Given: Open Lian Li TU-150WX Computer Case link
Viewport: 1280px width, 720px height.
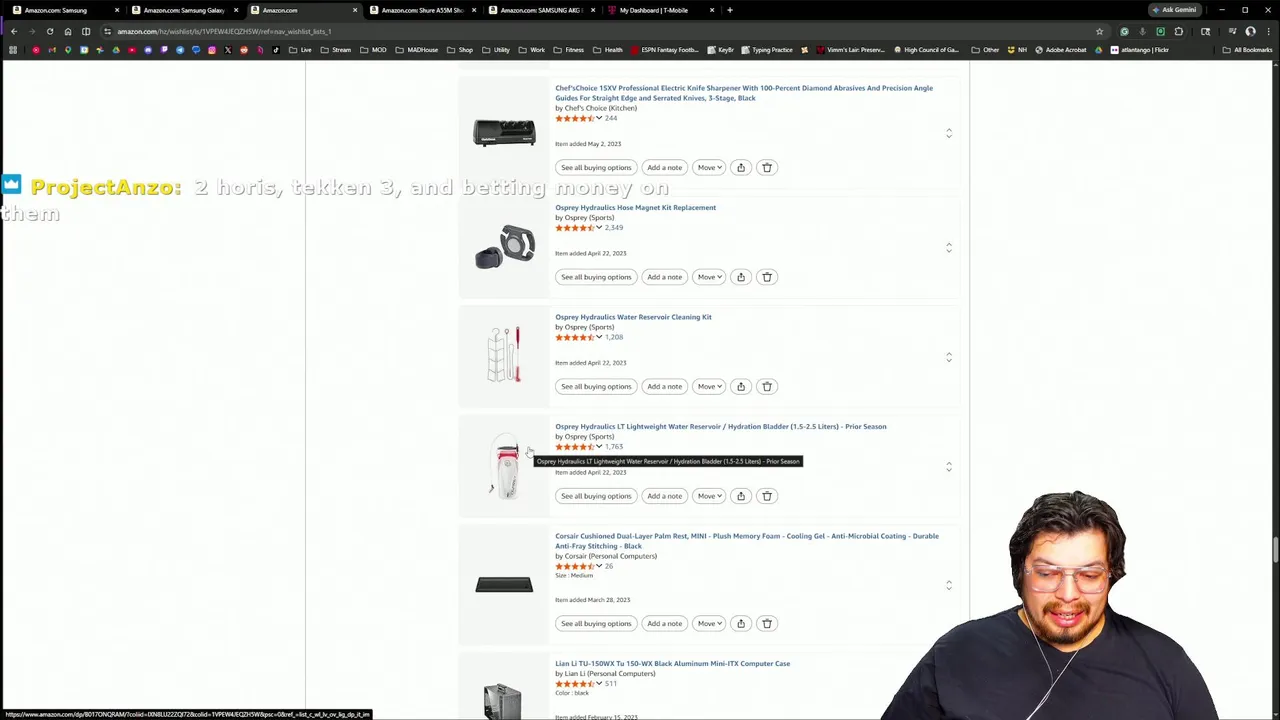Looking at the screenshot, I should click(672, 663).
